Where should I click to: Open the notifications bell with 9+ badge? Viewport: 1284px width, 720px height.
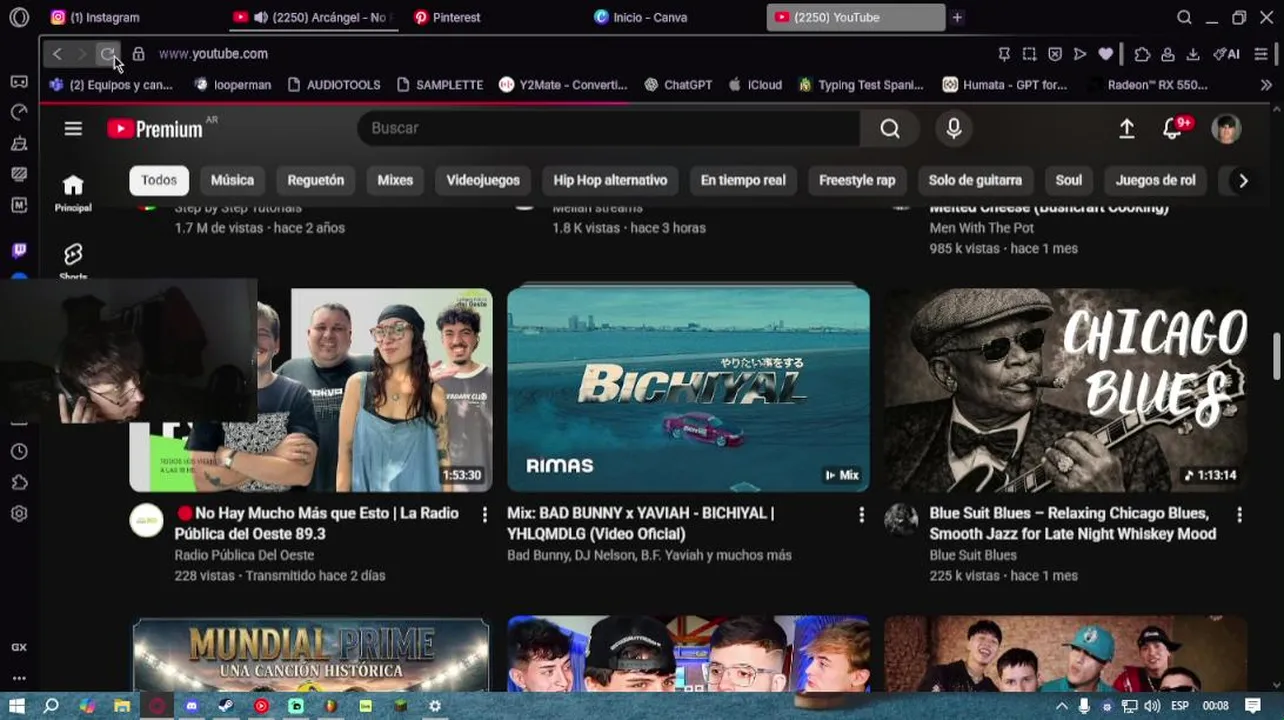pyautogui.click(x=1173, y=128)
